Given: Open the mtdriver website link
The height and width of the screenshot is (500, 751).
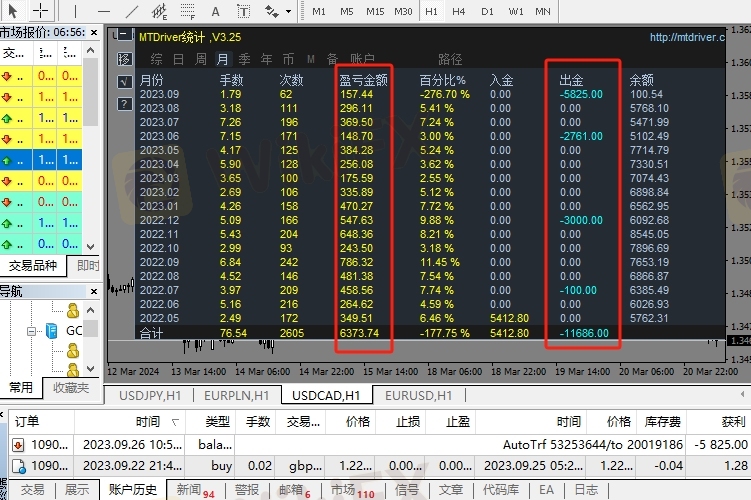Looking at the screenshot, I should click(x=687, y=37).
